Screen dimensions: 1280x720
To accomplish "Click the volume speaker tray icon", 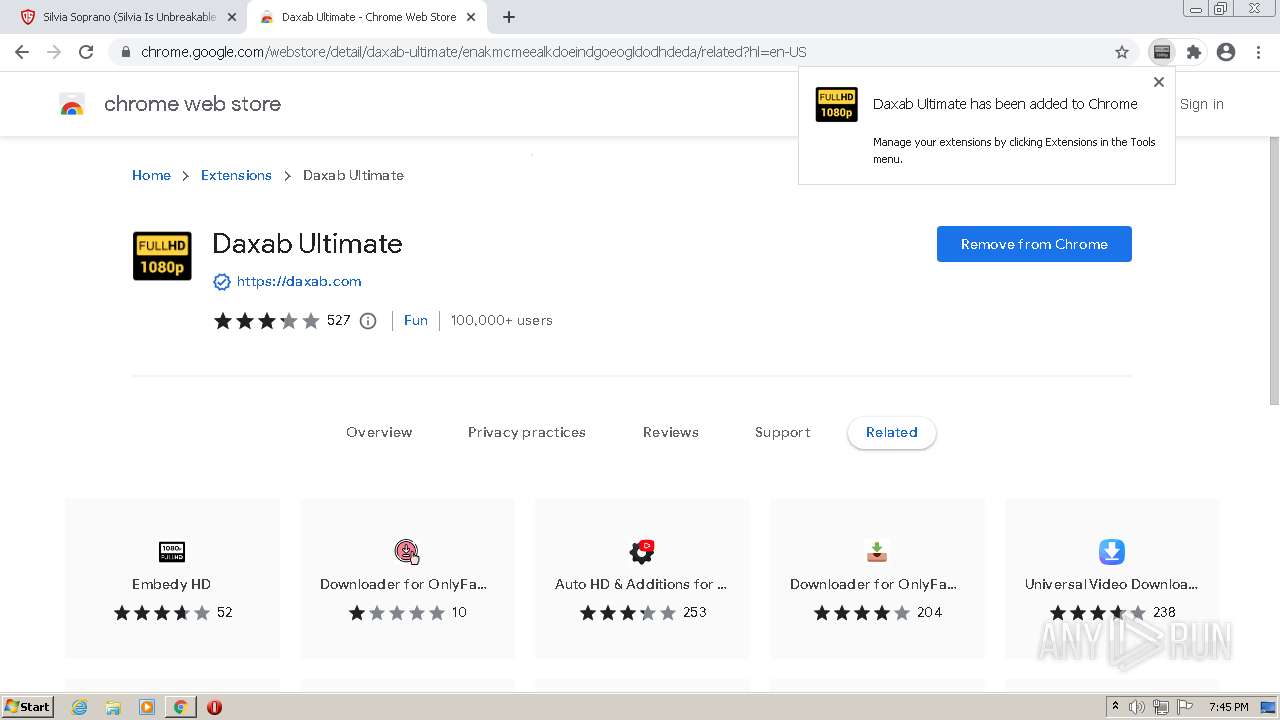I will (1137, 707).
